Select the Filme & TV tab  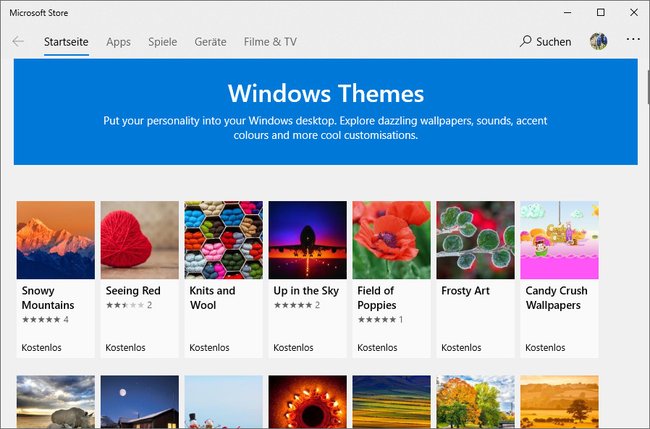[270, 42]
